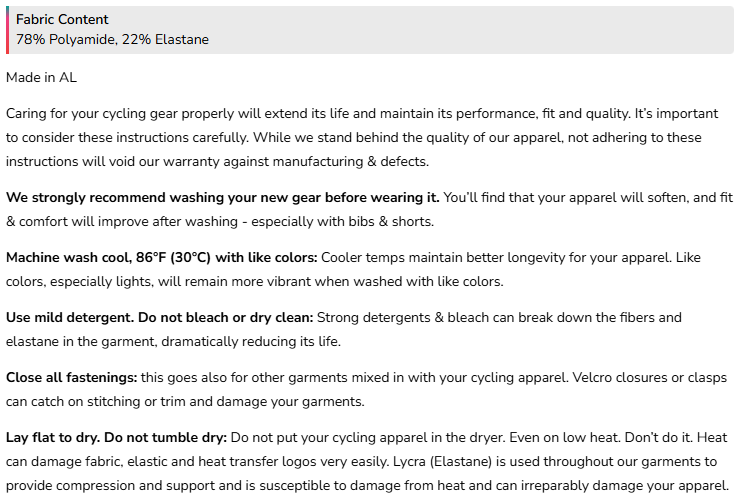Image resolution: width=739 pixels, height=501 pixels.
Task: Click the "Fabric Content" heading
Action: (62, 19)
